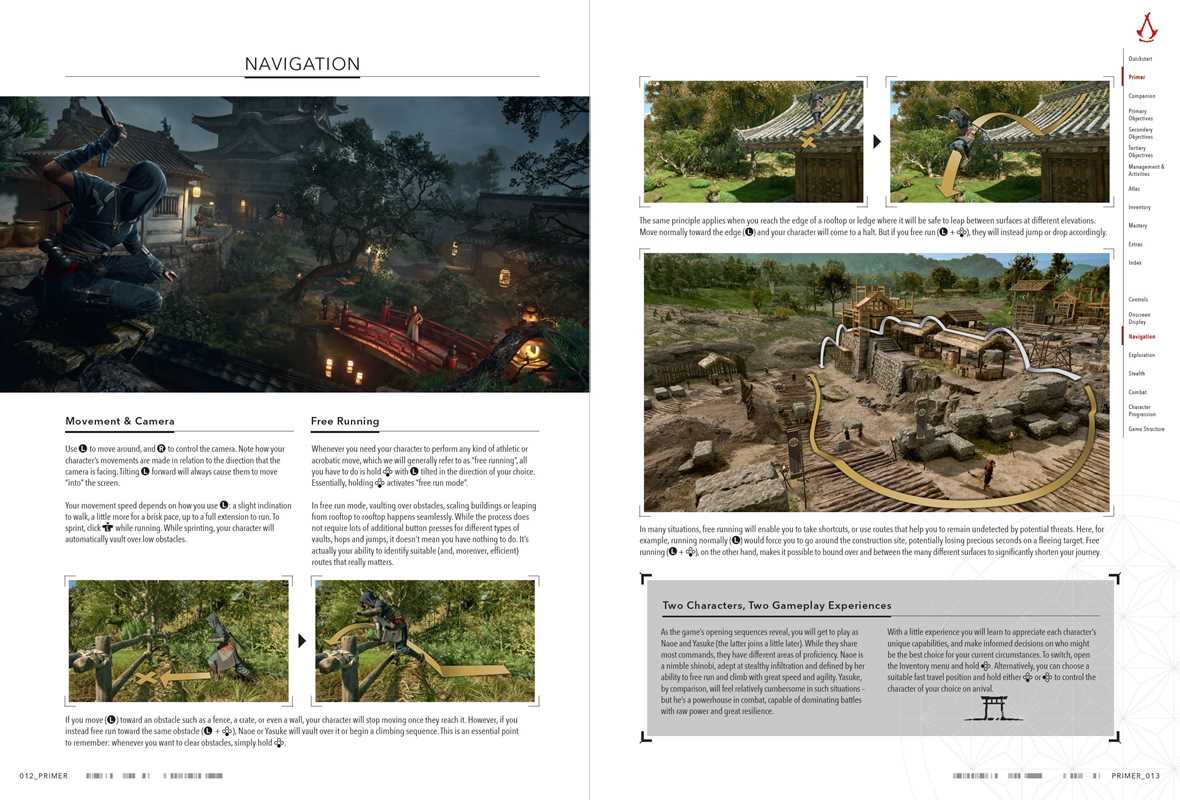Go to the Atlas section
The height and width of the screenshot is (800, 1180).
click(x=1135, y=188)
